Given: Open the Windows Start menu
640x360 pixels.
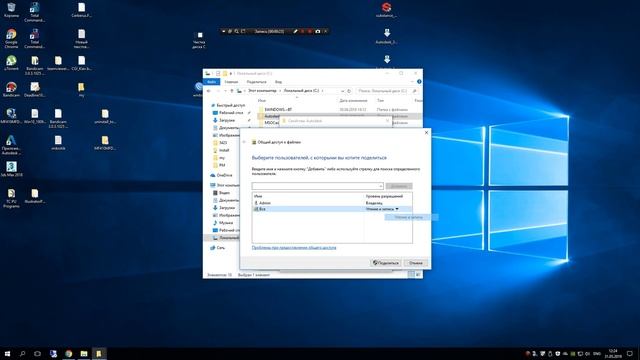Looking at the screenshot, I should click(x=7, y=353).
